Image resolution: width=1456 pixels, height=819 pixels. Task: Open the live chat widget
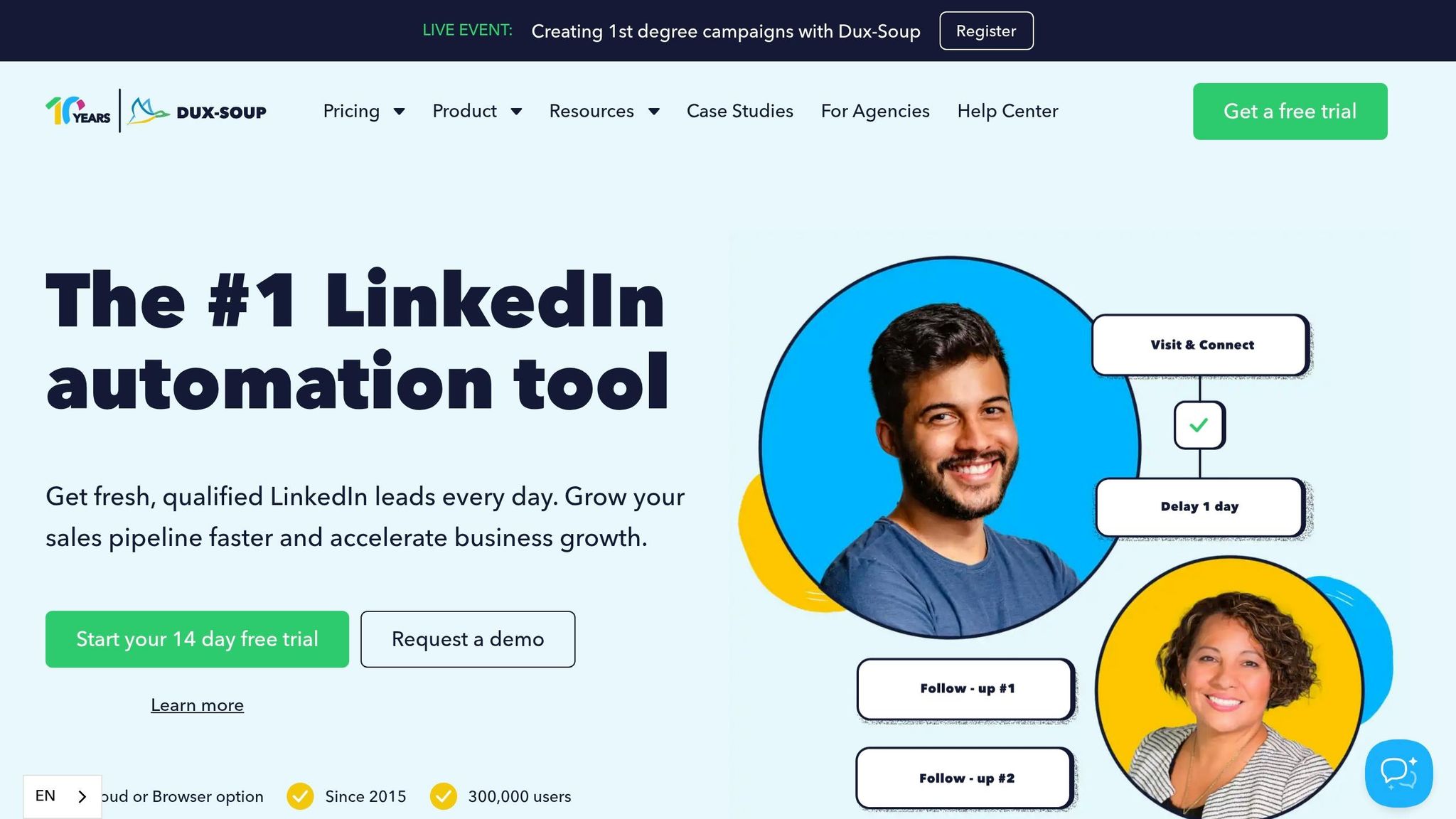coord(1398,773)
